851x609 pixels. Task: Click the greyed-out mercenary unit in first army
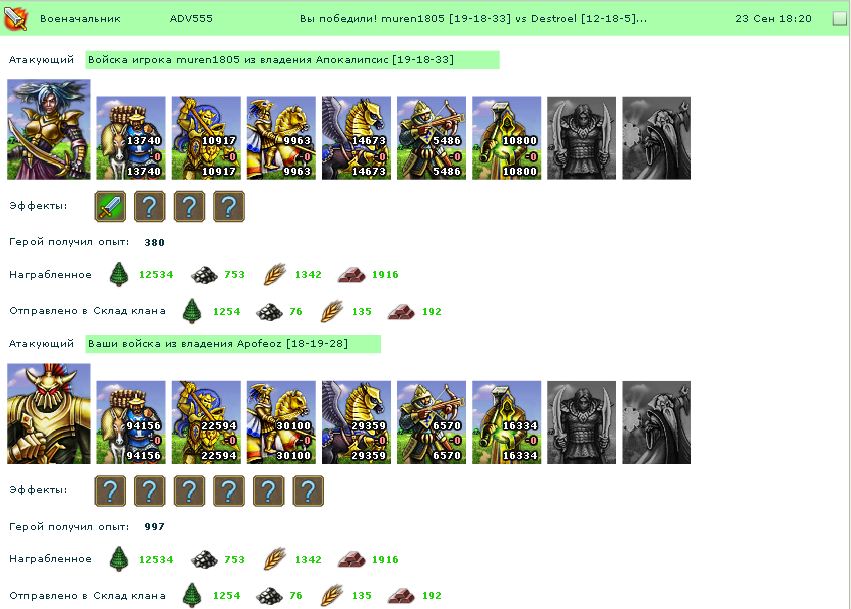tap(581, 138)
